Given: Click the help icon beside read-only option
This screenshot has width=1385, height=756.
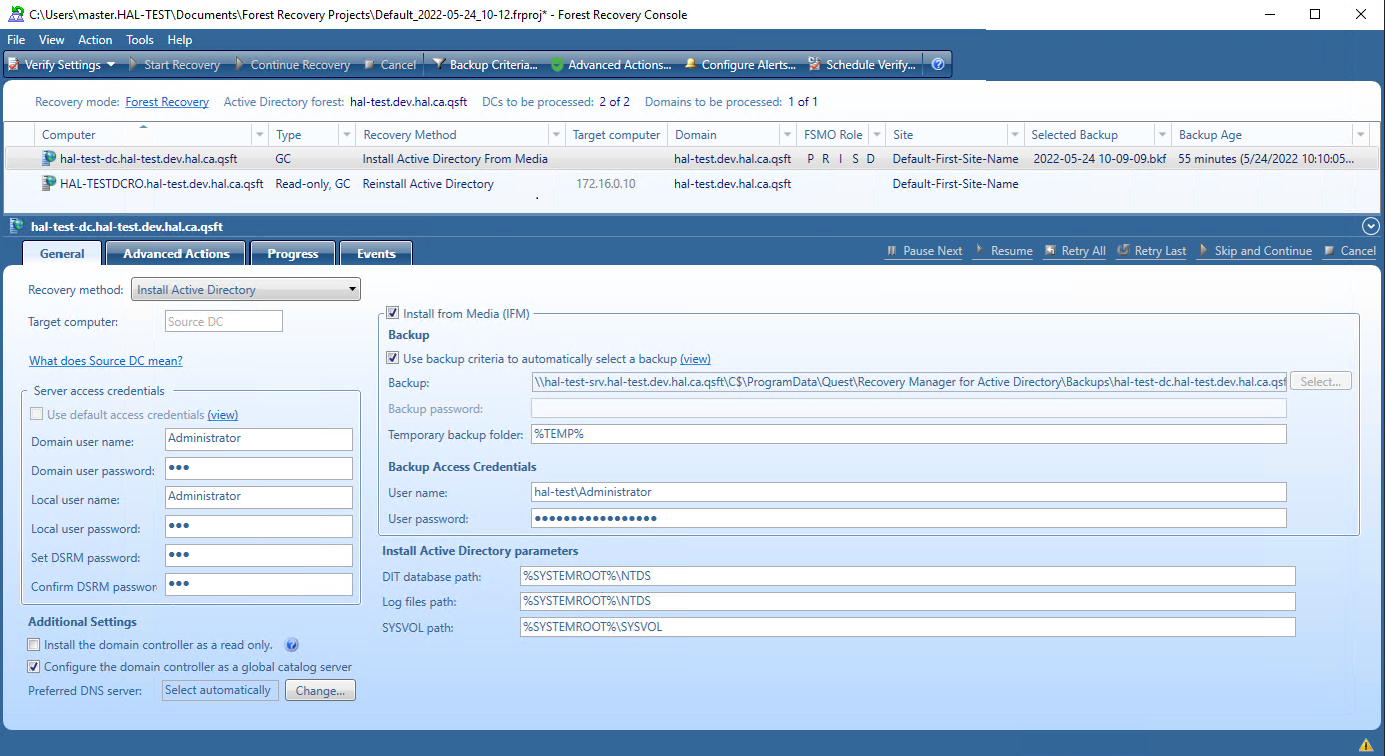Looking at the screenshot, I should click(292, 645).
